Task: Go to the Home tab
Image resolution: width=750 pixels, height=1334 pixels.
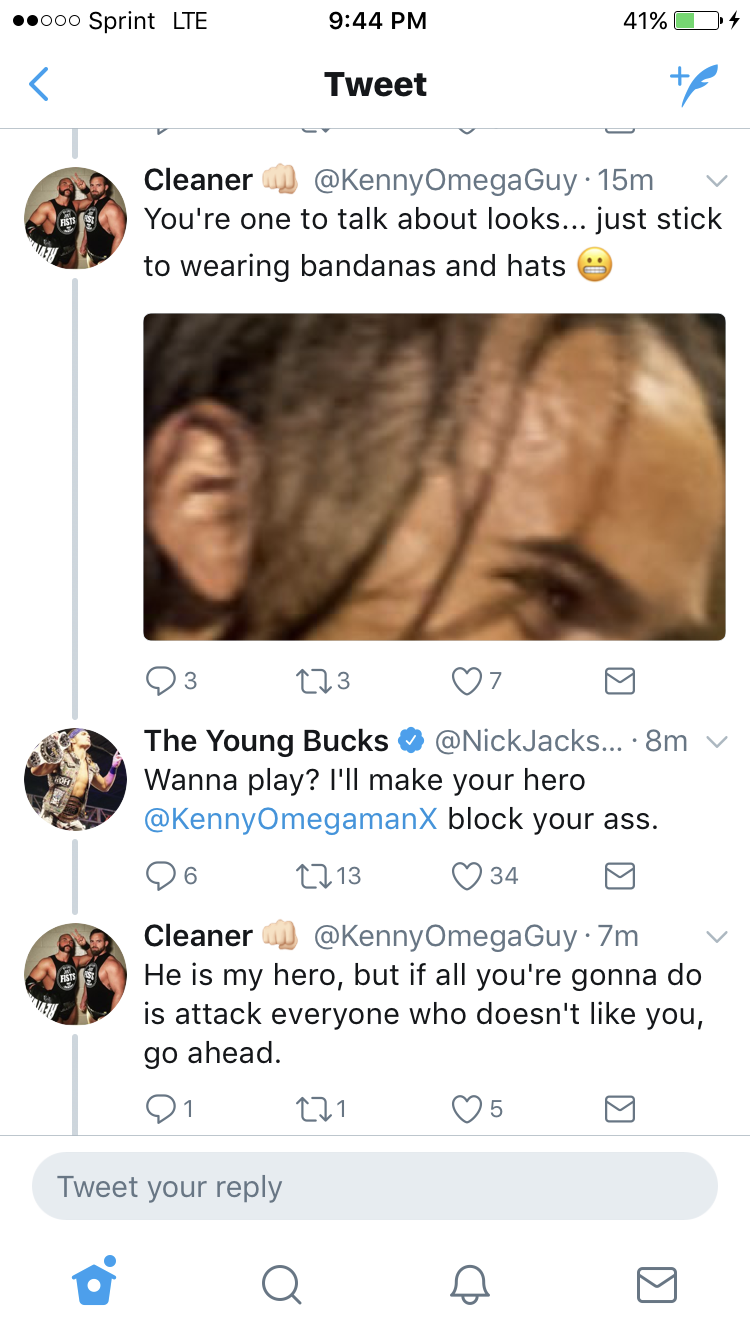Action: click(x=94, y=1283)
